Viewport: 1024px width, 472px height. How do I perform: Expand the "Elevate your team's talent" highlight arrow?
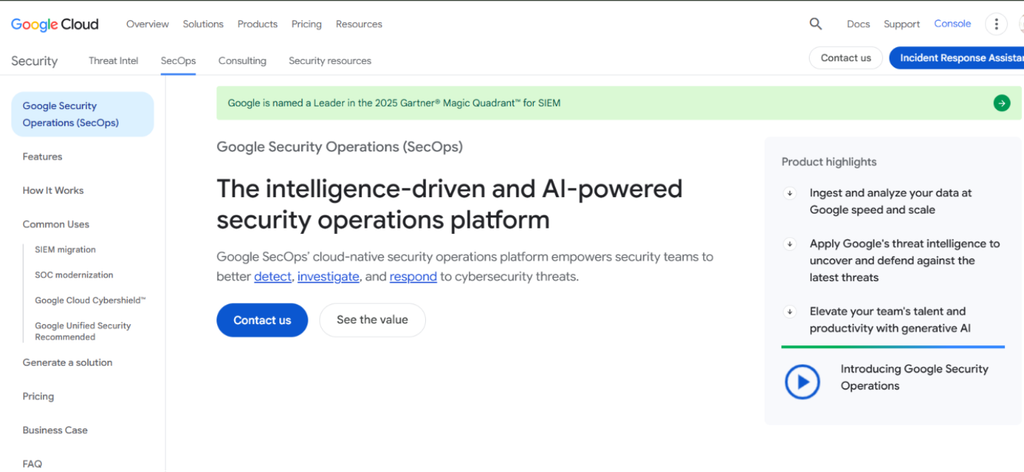[x=790, y=311]
